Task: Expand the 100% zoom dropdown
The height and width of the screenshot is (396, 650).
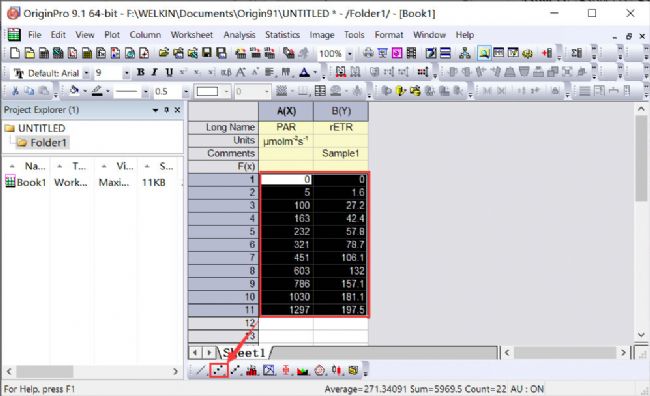Action: [x=349, y=54]
